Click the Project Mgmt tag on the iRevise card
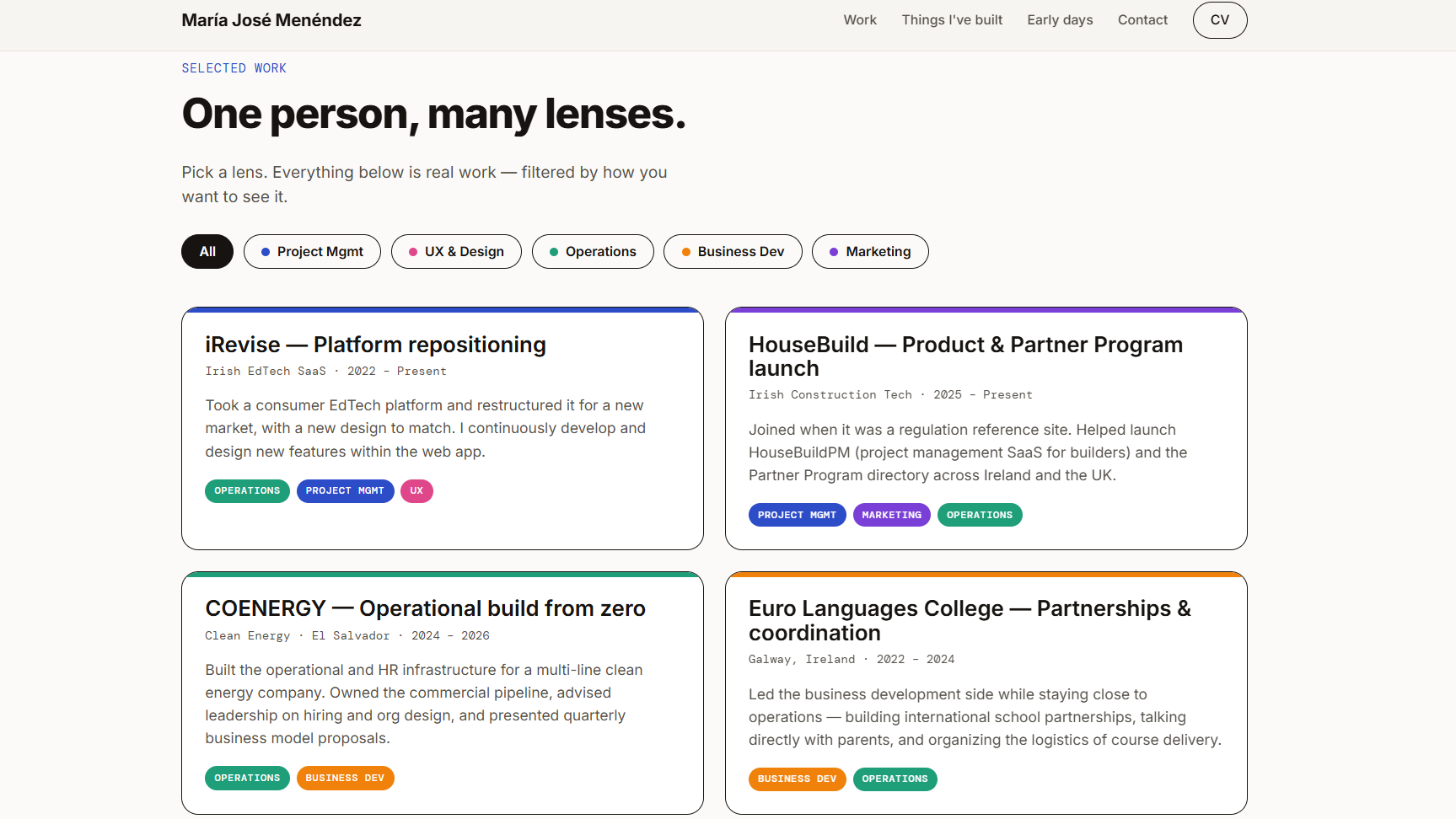This screenshot has height=819, width=1456. click(345, 491)
